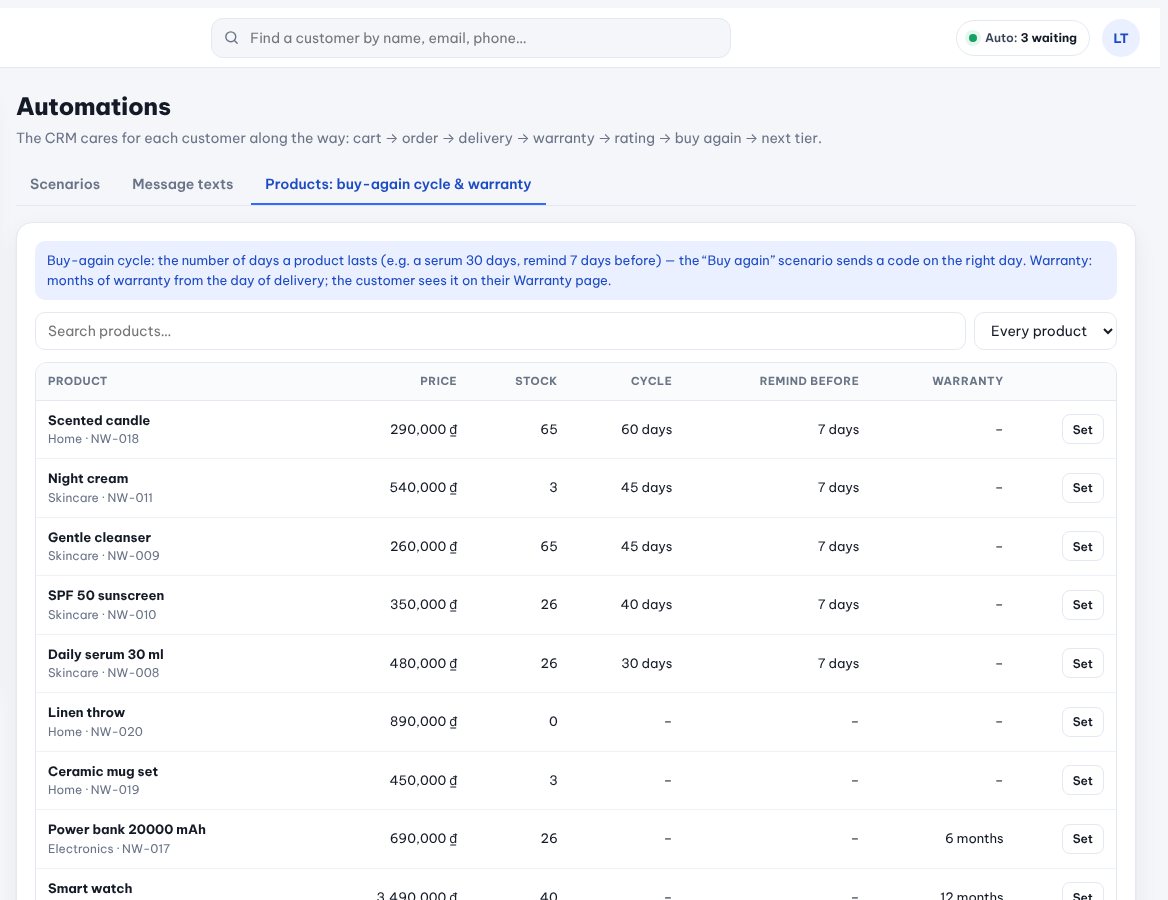Click the Auto: 3 waiting status pill
The width and height of the screenshot is (1168, 900).
coord(1022,38)
